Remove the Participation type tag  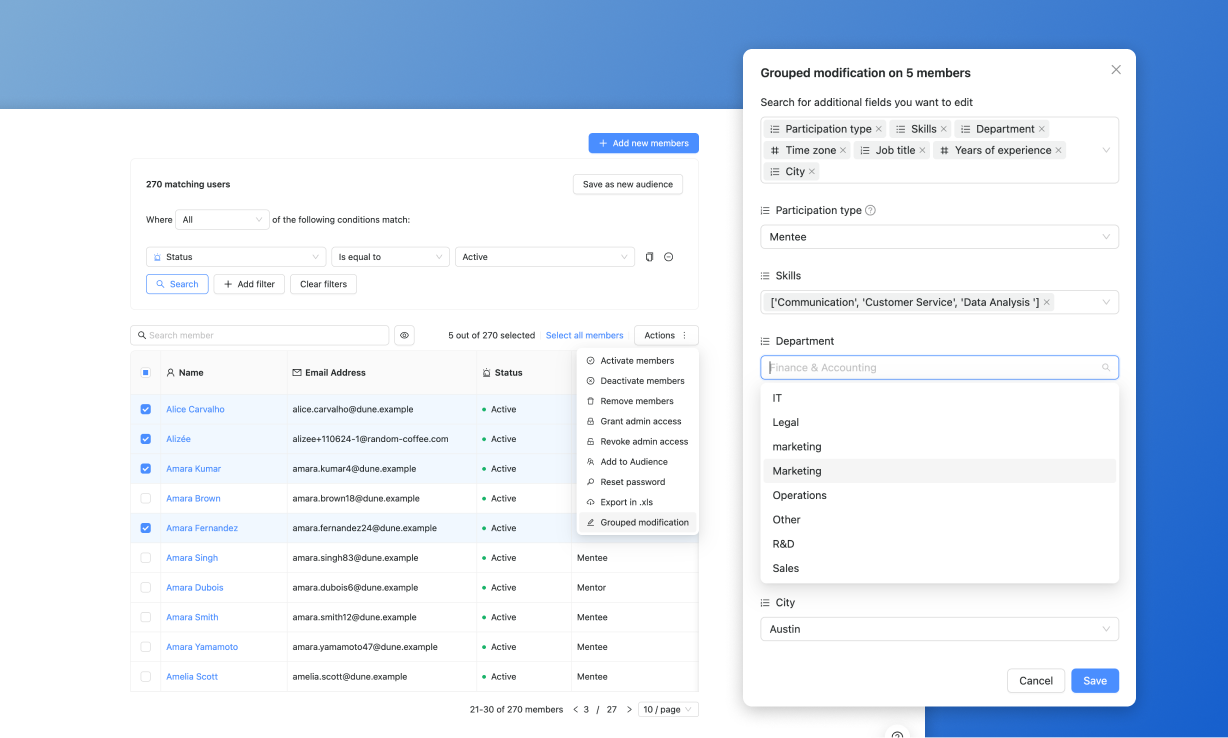pyautogui.click(x=879, y=129)
